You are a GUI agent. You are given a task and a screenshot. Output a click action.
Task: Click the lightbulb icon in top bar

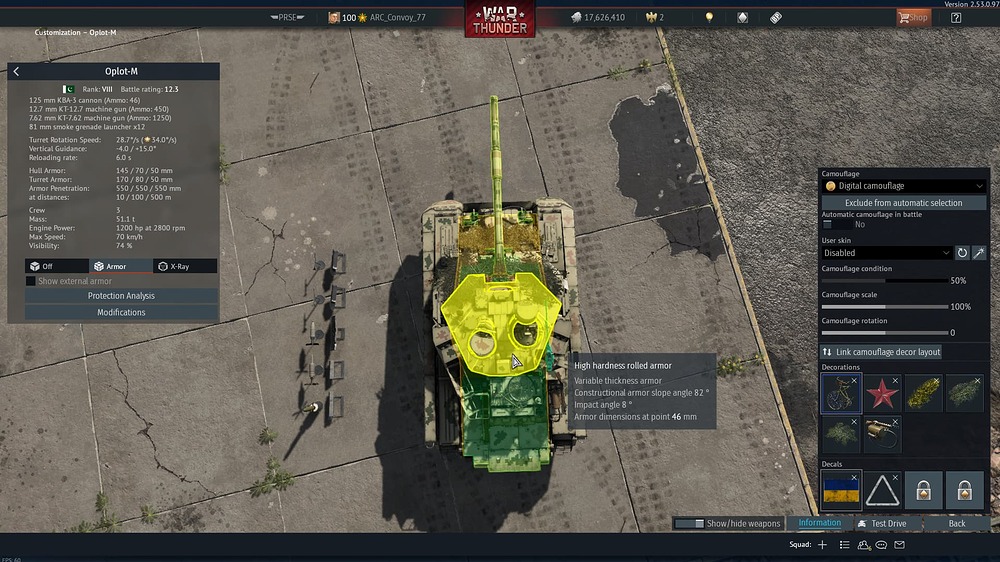tap(709, 17)
